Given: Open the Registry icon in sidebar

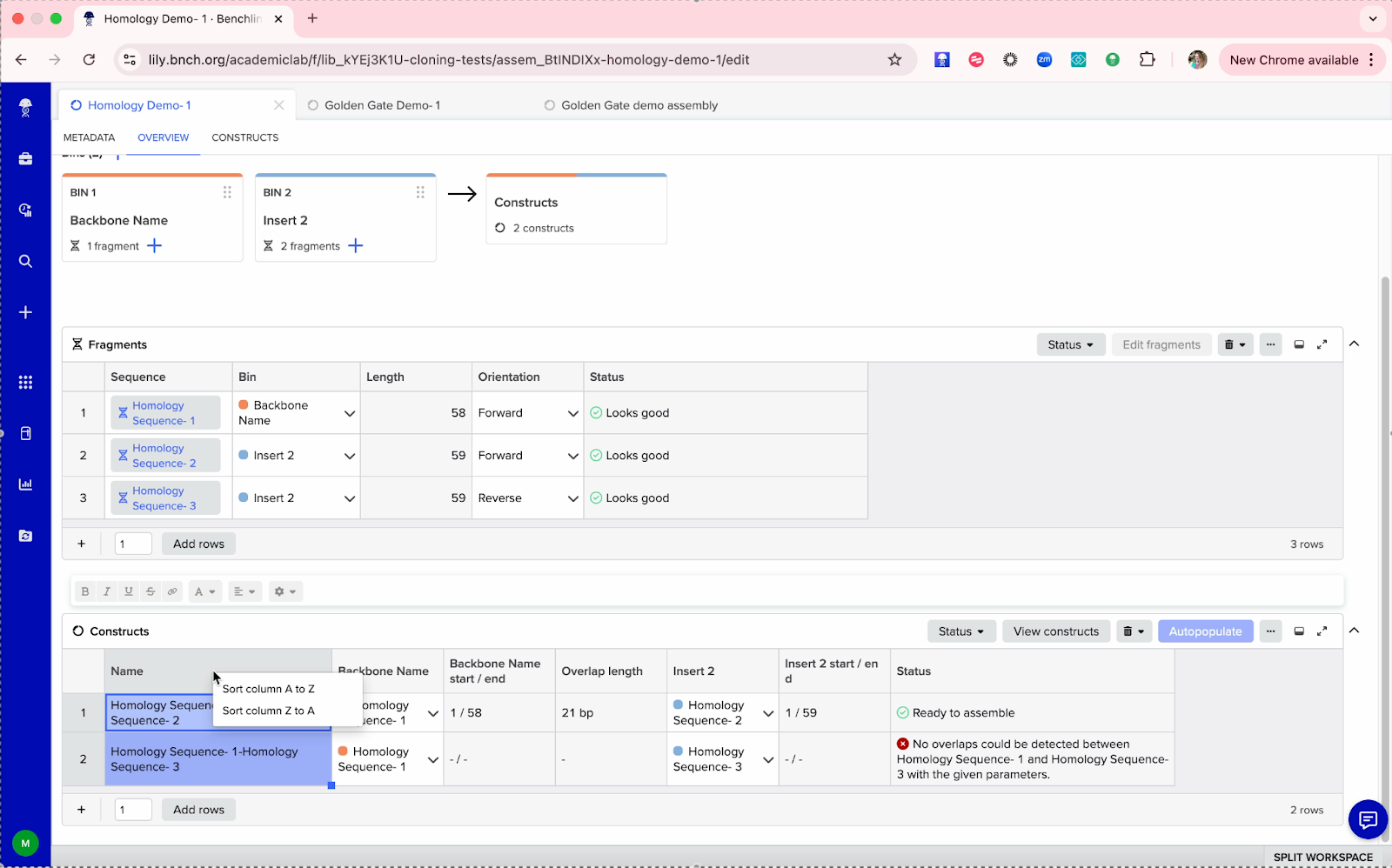Looking at the screenshot, I should [25, 536].
